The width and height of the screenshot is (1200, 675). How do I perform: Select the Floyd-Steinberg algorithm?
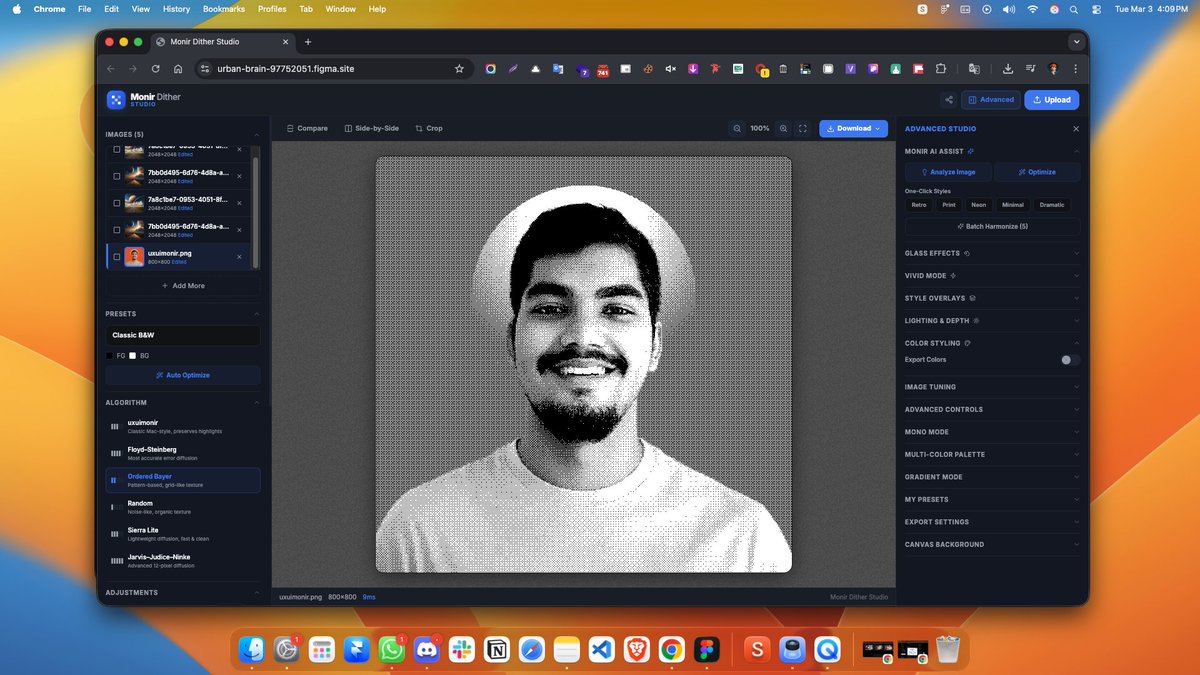(x=183, y=453)
